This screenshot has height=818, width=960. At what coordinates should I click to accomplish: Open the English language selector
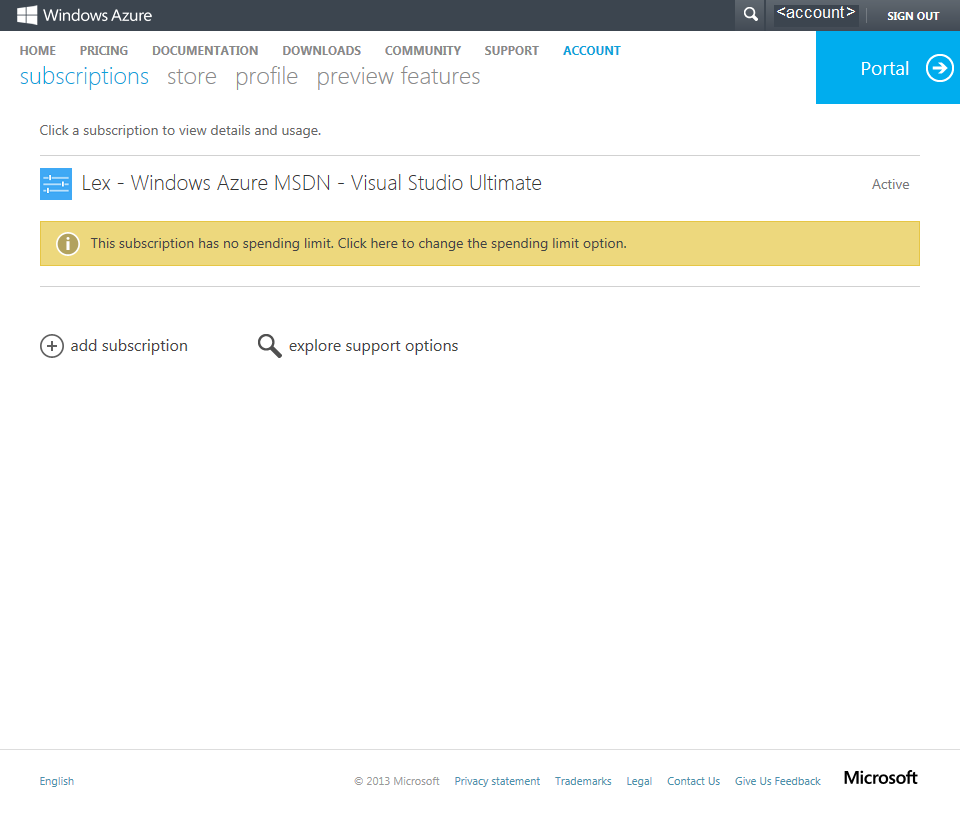coord(56,781)
